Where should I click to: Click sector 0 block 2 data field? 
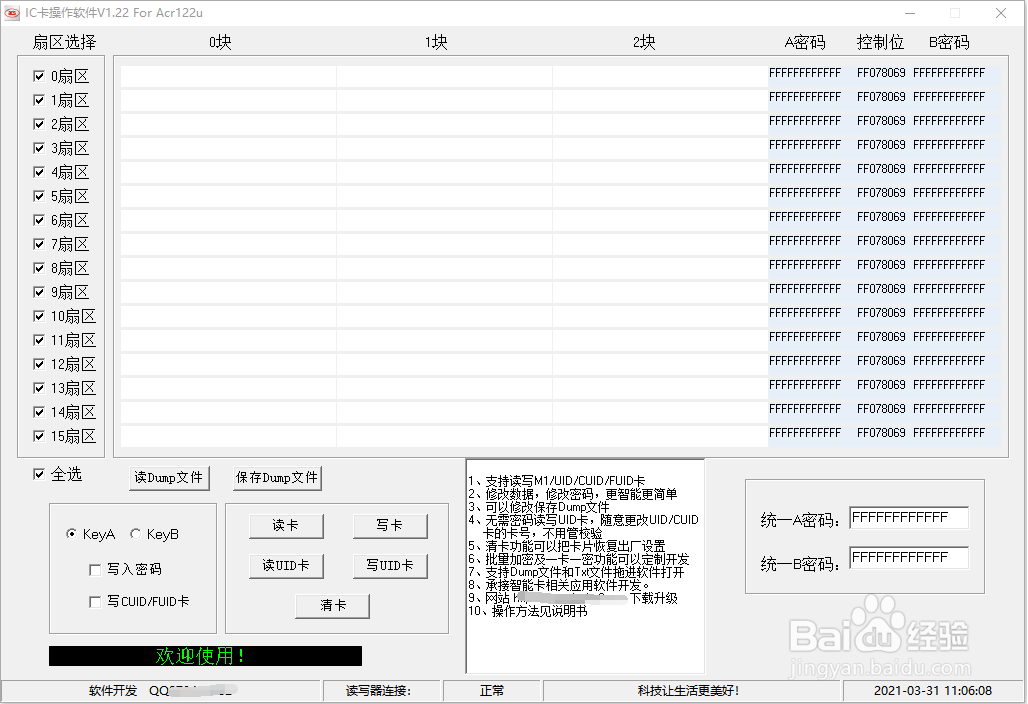tap(660, 76)
